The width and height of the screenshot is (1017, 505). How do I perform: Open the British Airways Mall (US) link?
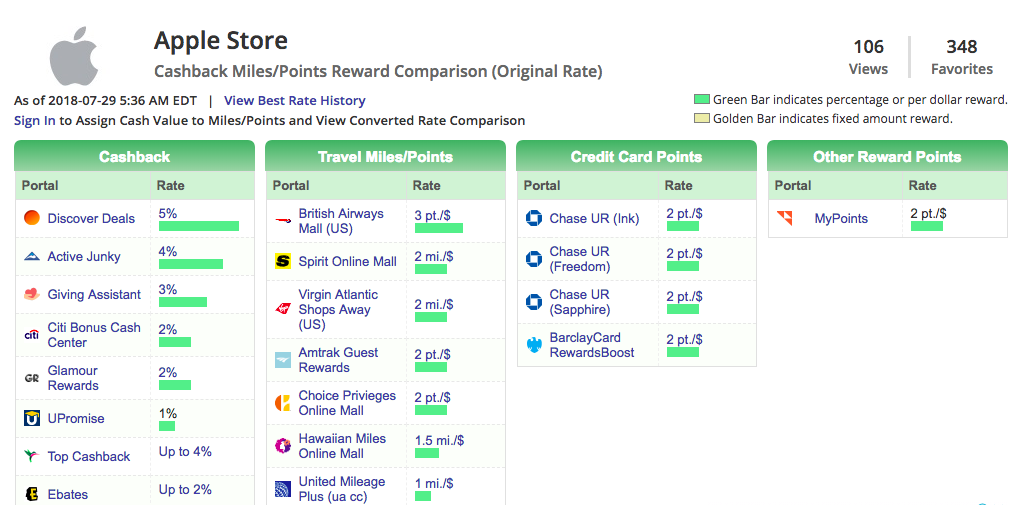click(x=341, y=221)
